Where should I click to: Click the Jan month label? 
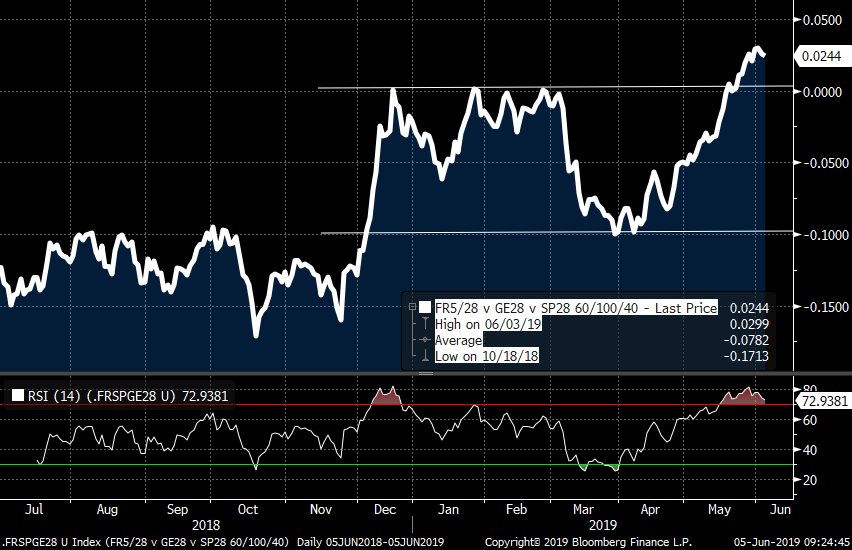click(448, 509)
